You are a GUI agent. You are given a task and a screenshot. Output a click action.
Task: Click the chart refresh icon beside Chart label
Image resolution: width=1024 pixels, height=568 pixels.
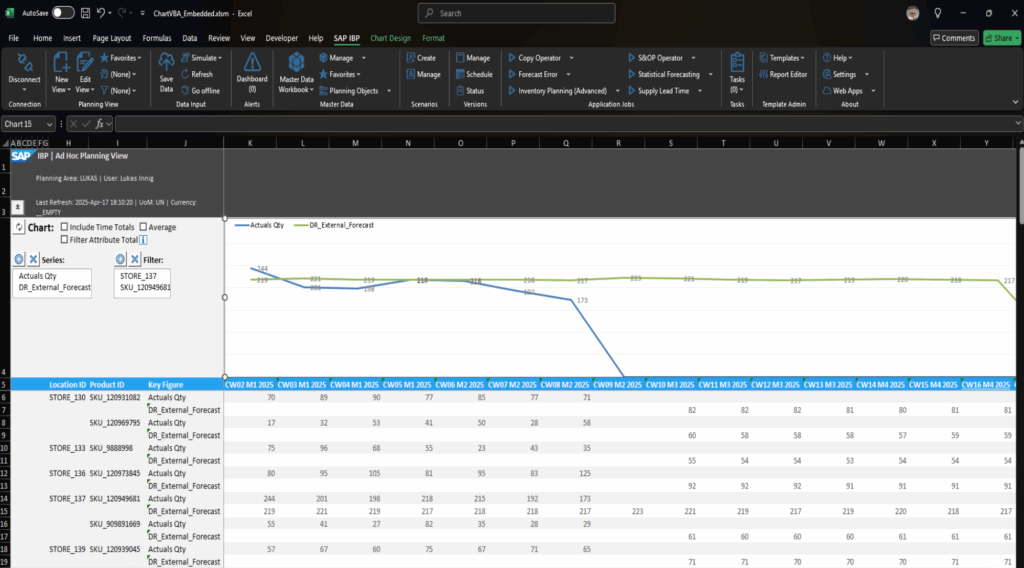point(19,227)
